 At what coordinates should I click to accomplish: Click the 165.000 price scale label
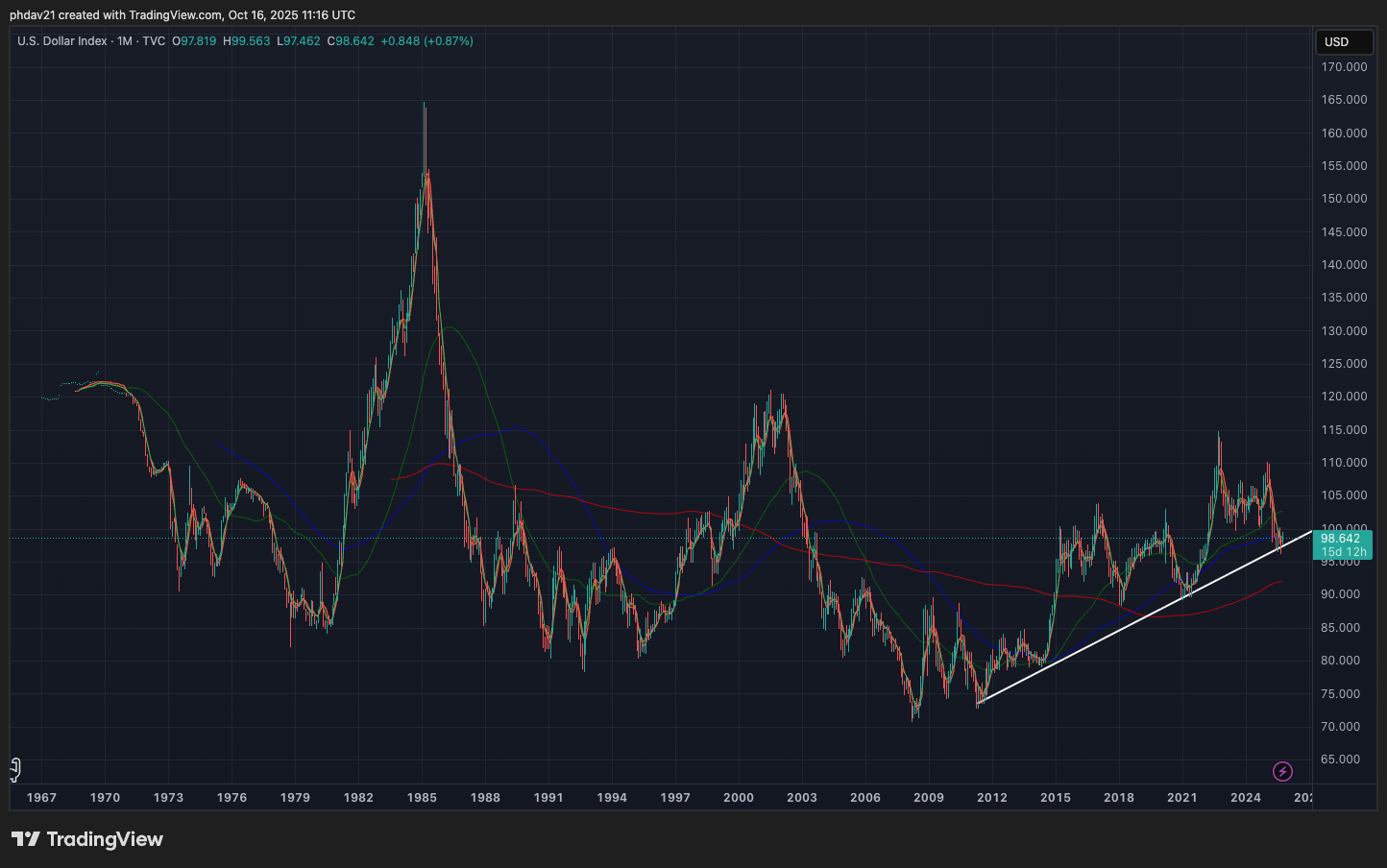pos(1344,100)
